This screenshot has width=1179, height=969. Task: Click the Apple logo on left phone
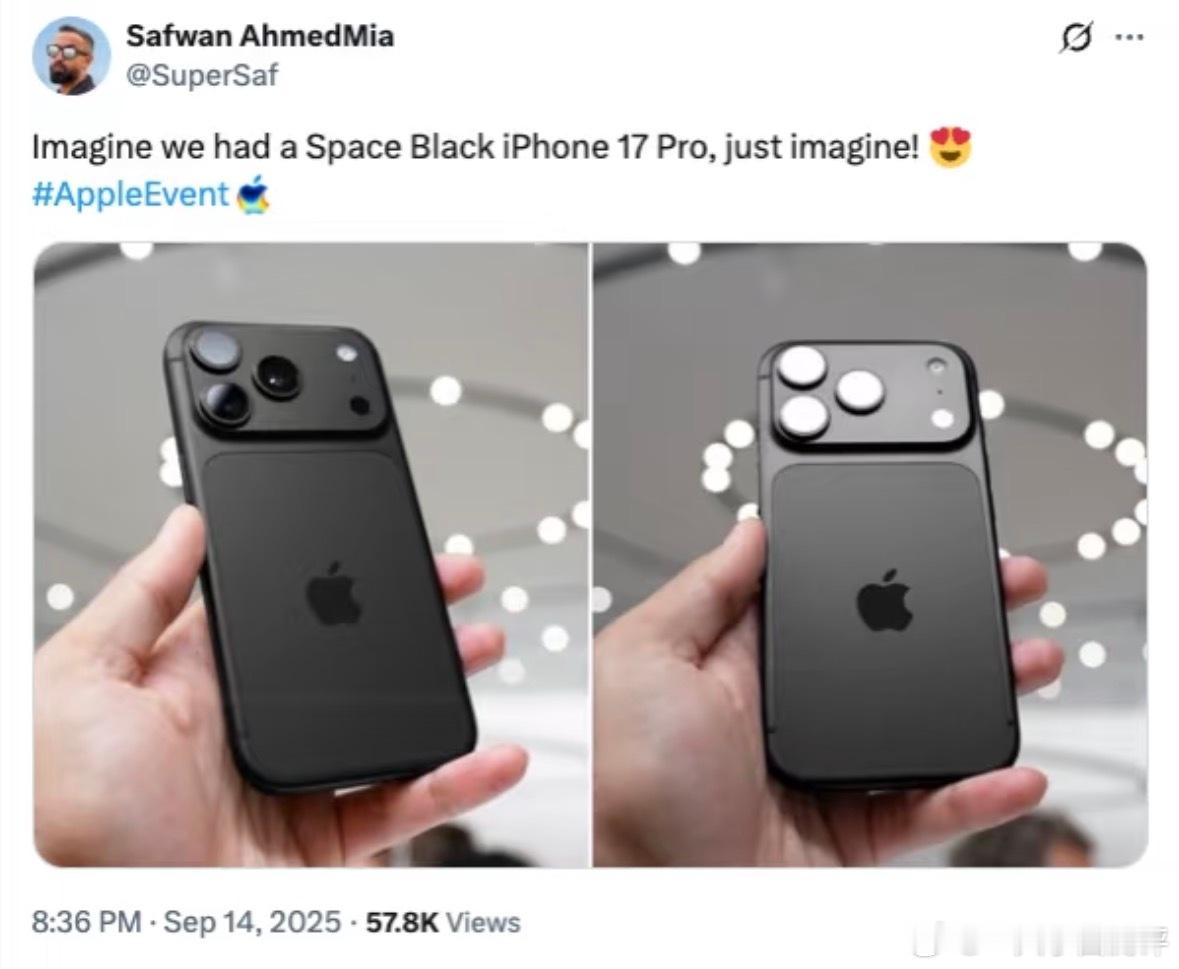(334, 594)
